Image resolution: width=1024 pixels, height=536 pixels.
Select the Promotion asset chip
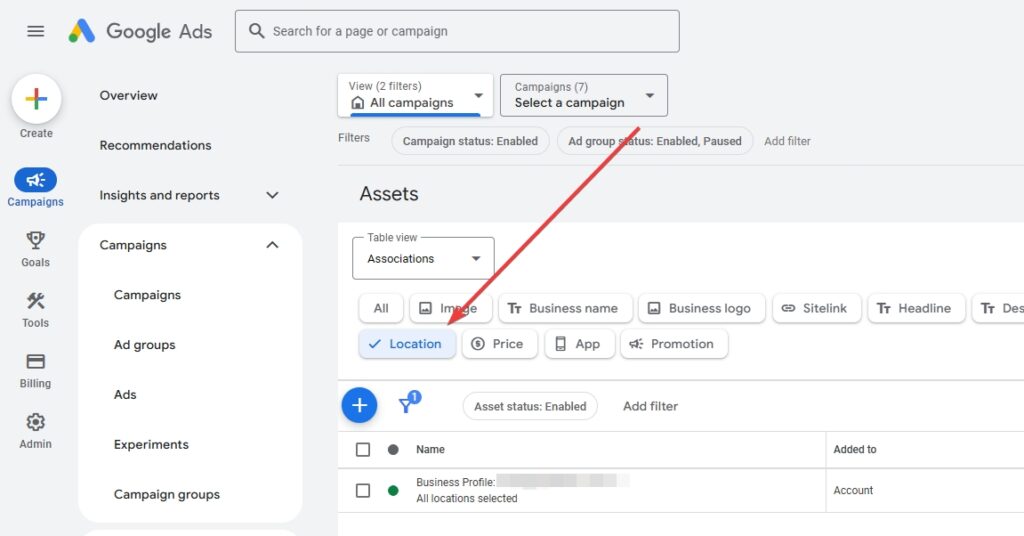click(674, 344)
